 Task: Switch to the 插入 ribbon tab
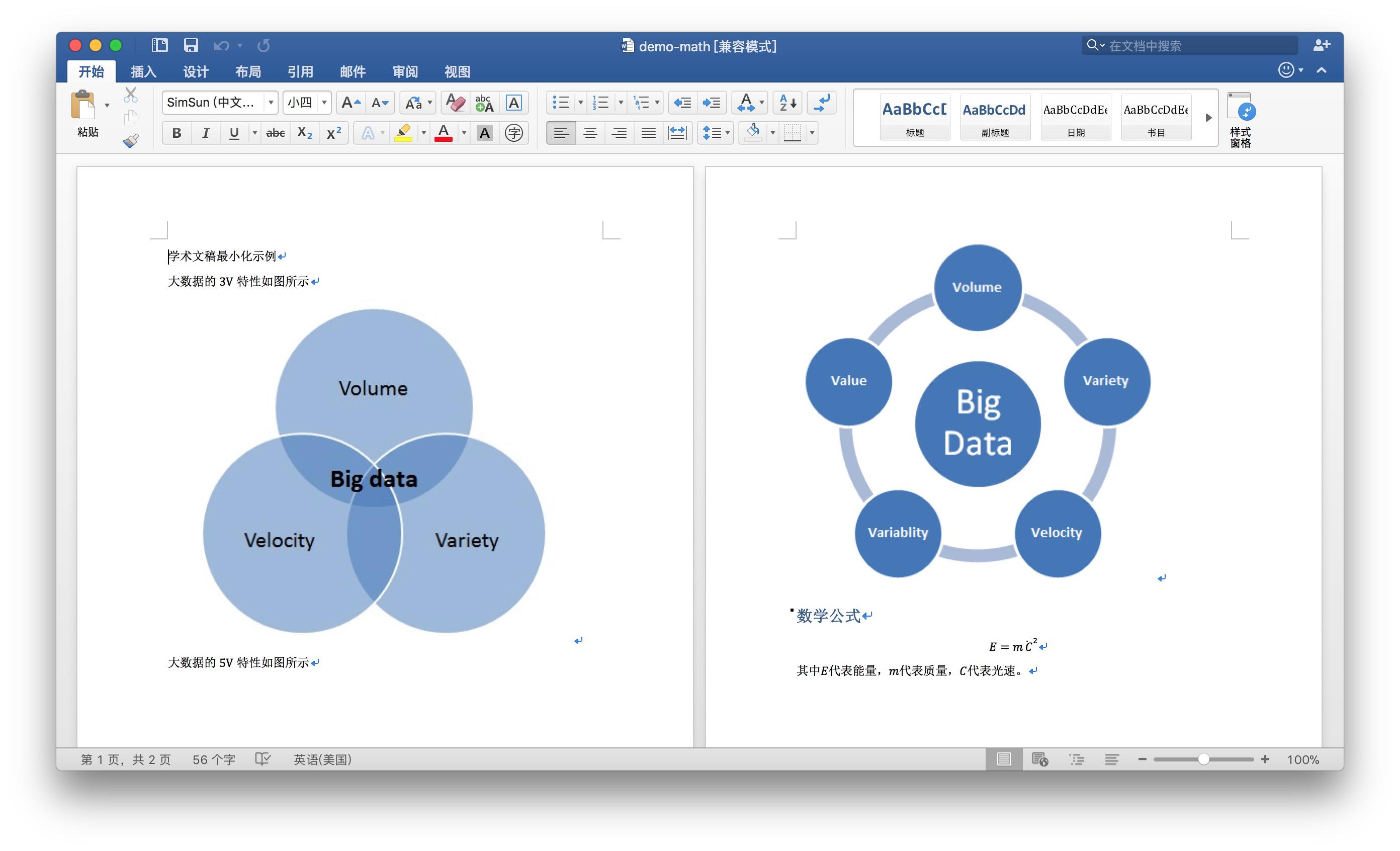(143, 71)
